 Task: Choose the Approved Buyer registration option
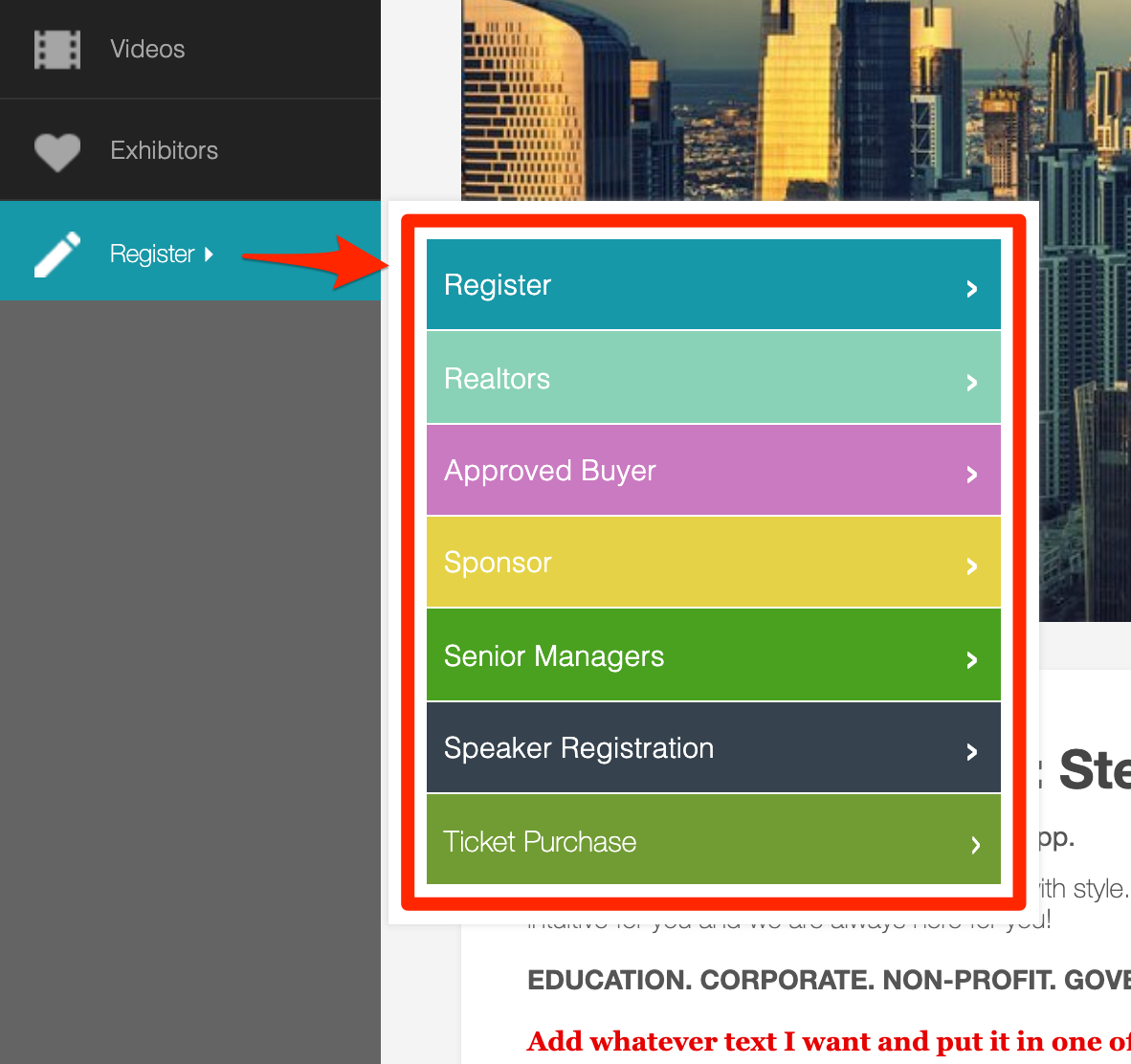(x=714, y=470)
